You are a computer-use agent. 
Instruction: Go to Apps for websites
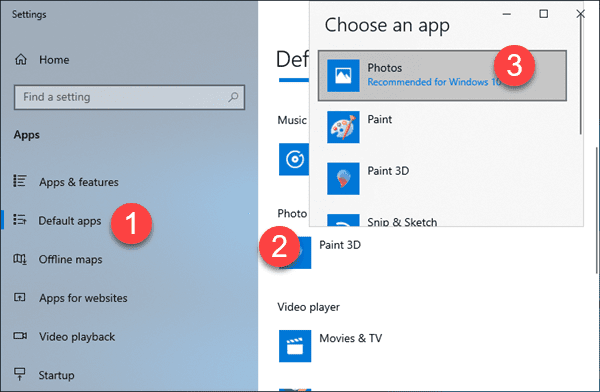click(x=83, y=298)
